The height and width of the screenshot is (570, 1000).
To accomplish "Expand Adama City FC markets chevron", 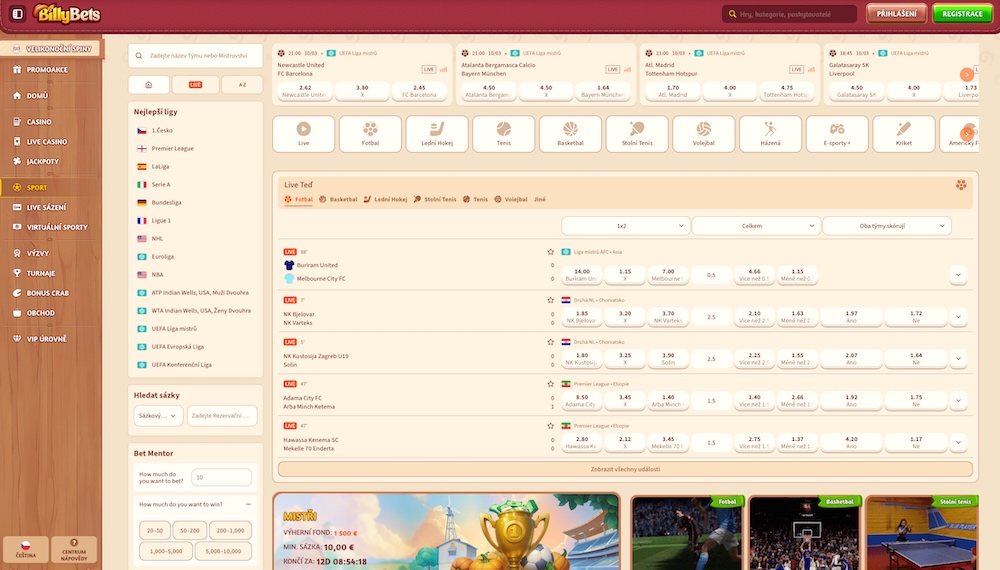I will [958, 400].
